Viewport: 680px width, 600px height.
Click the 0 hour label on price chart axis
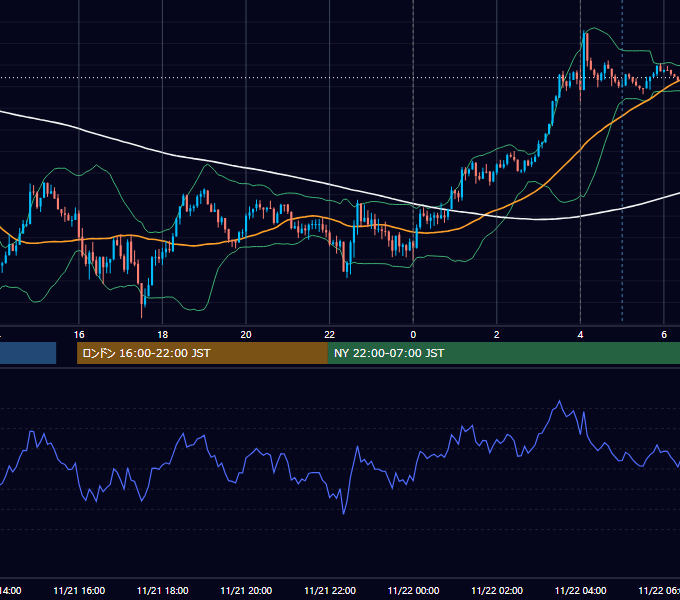pyautogui.click(x=413, y=335)
